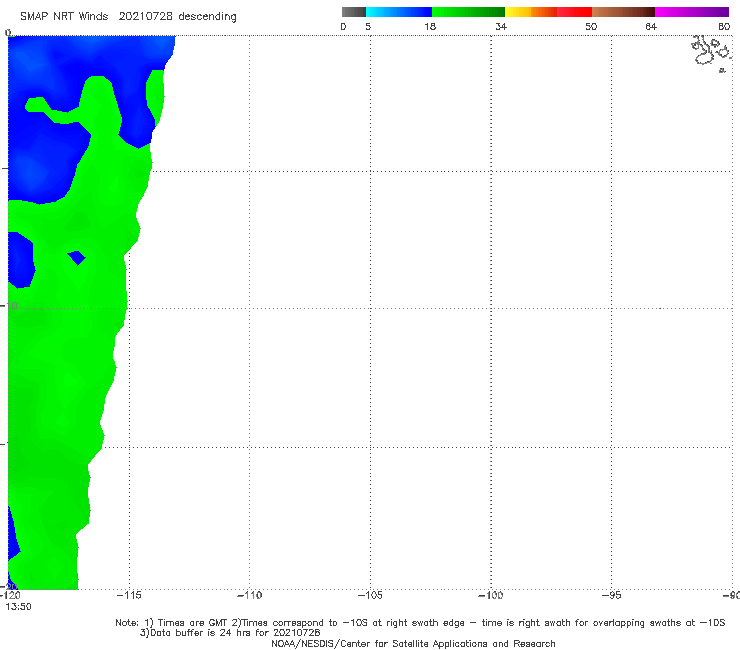Viewport: 740px width, 650px height.
Task: Click the scale label '5'
Action: [368, 27]
